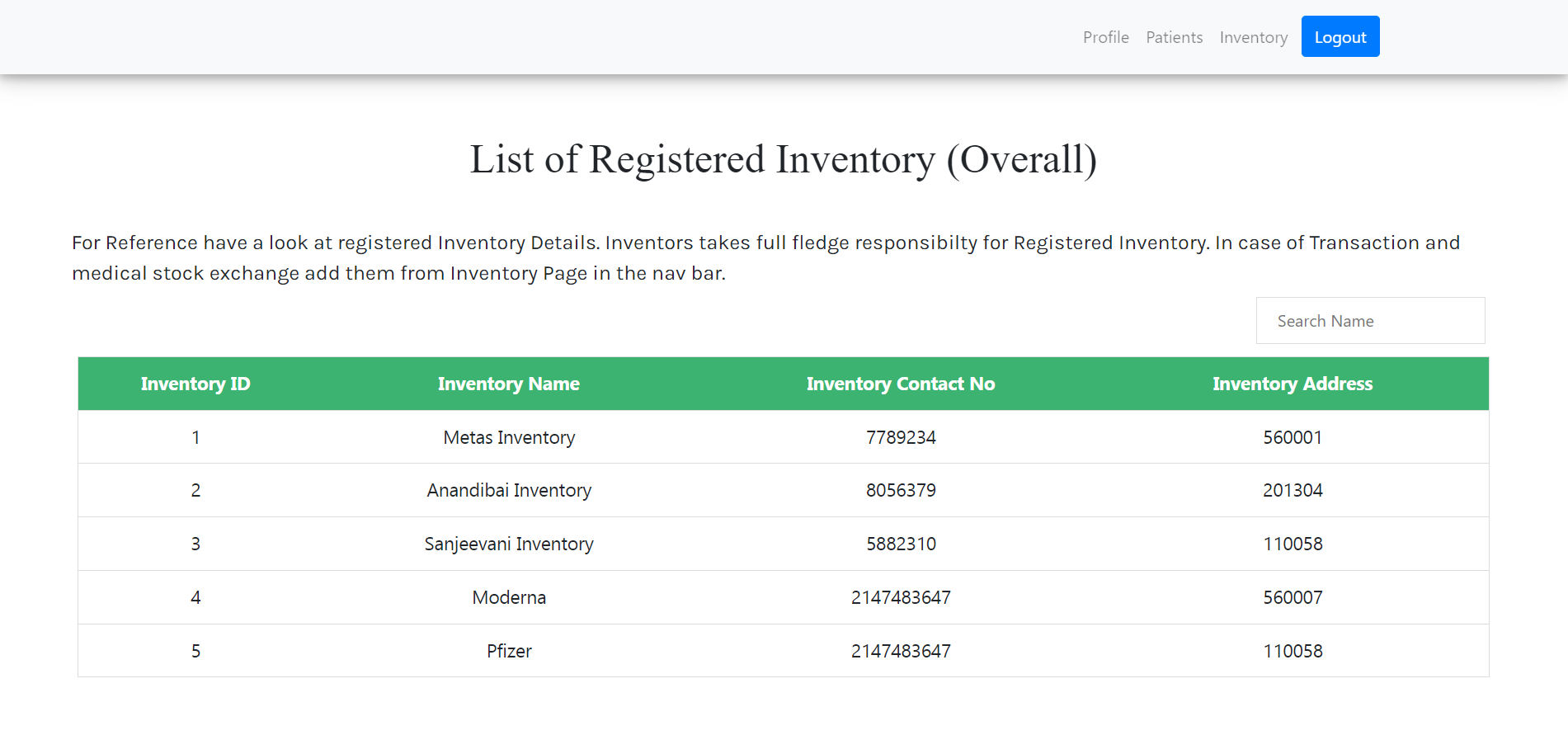Click the page title List of Registered Inventory
This screenshot has width=1568, height=754.
[784, 159]
